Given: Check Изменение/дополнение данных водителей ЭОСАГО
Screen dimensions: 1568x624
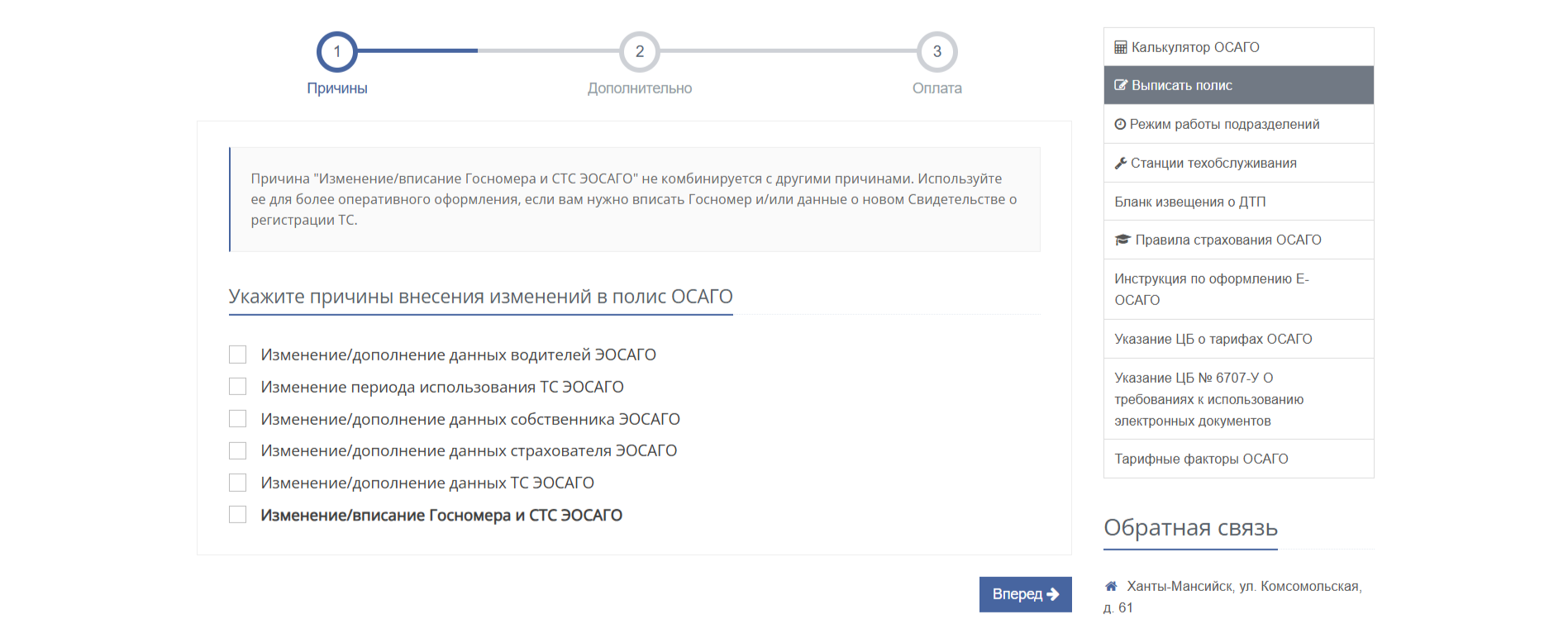Looking at the screenshot, I should (237, 355).
